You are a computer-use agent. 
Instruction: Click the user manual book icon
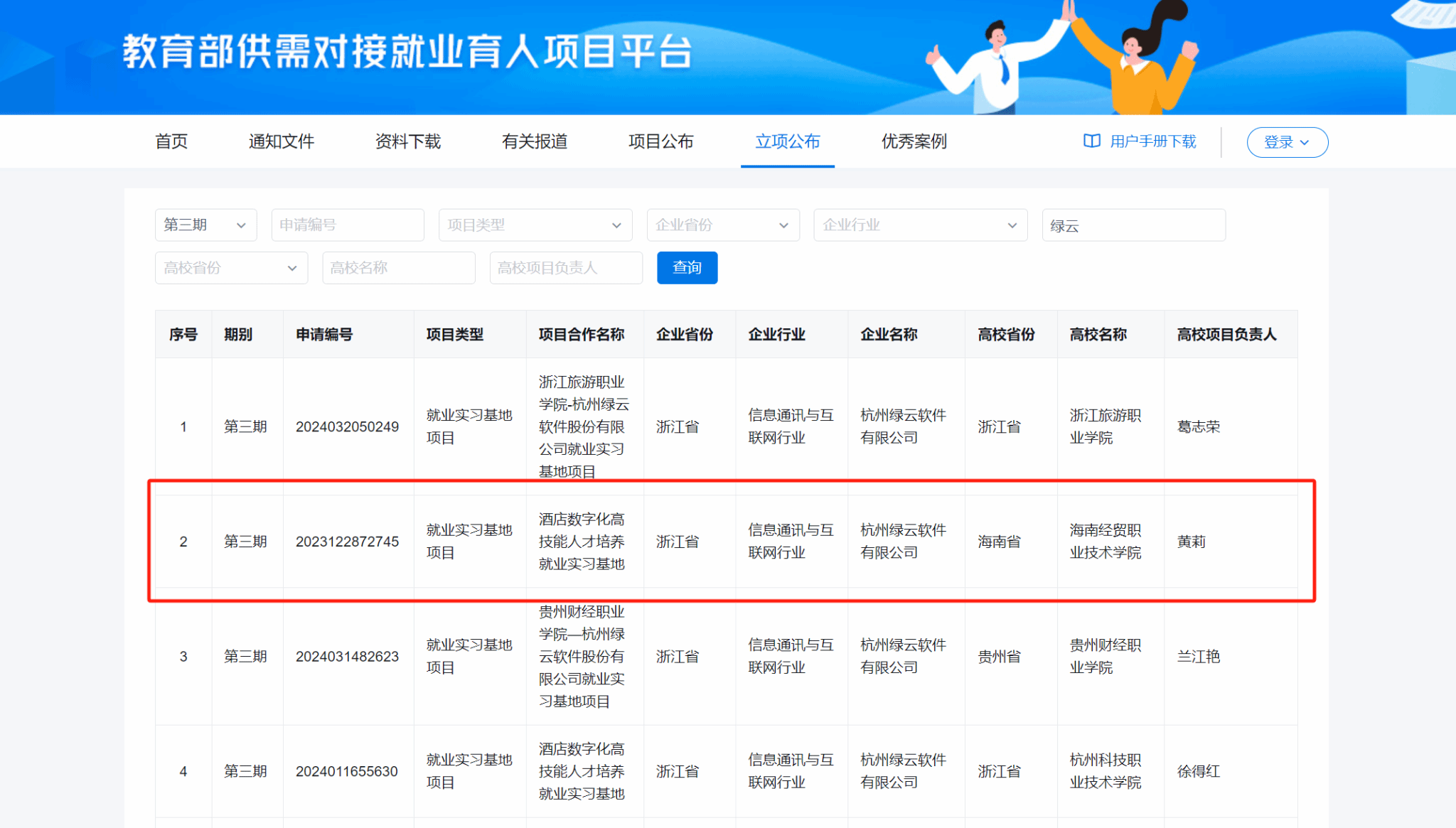pos(1091,141)
